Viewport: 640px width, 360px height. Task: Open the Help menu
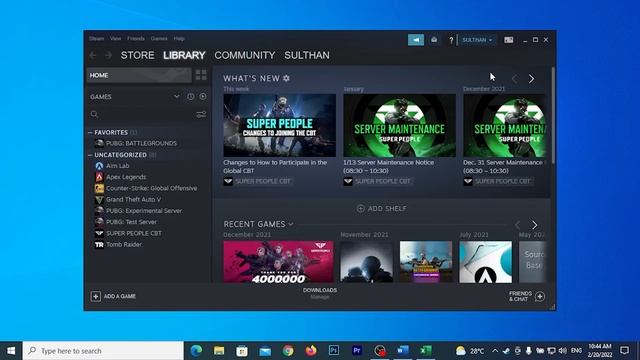coord(179,38)
